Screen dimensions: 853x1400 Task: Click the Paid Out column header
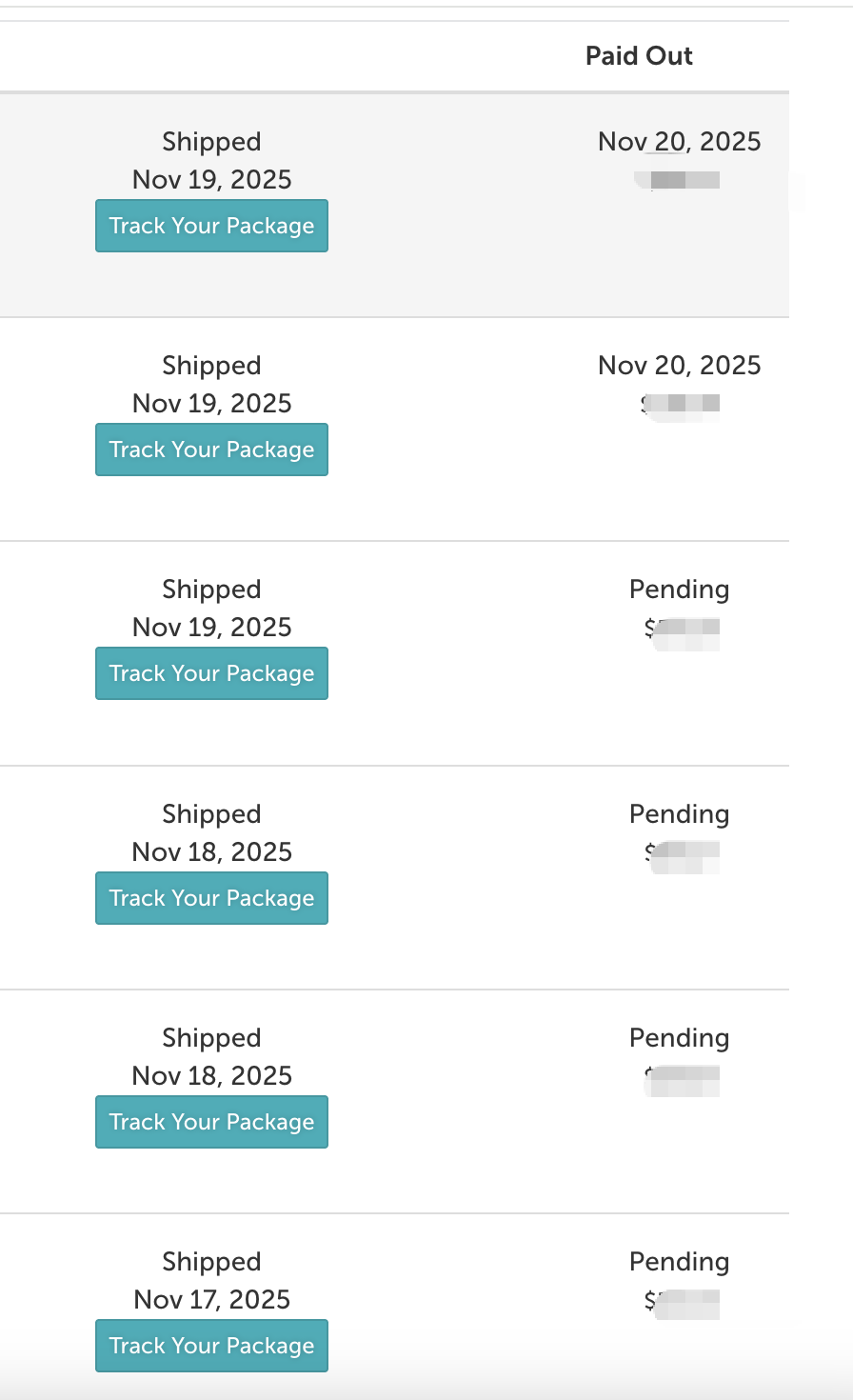pos(639,56)
